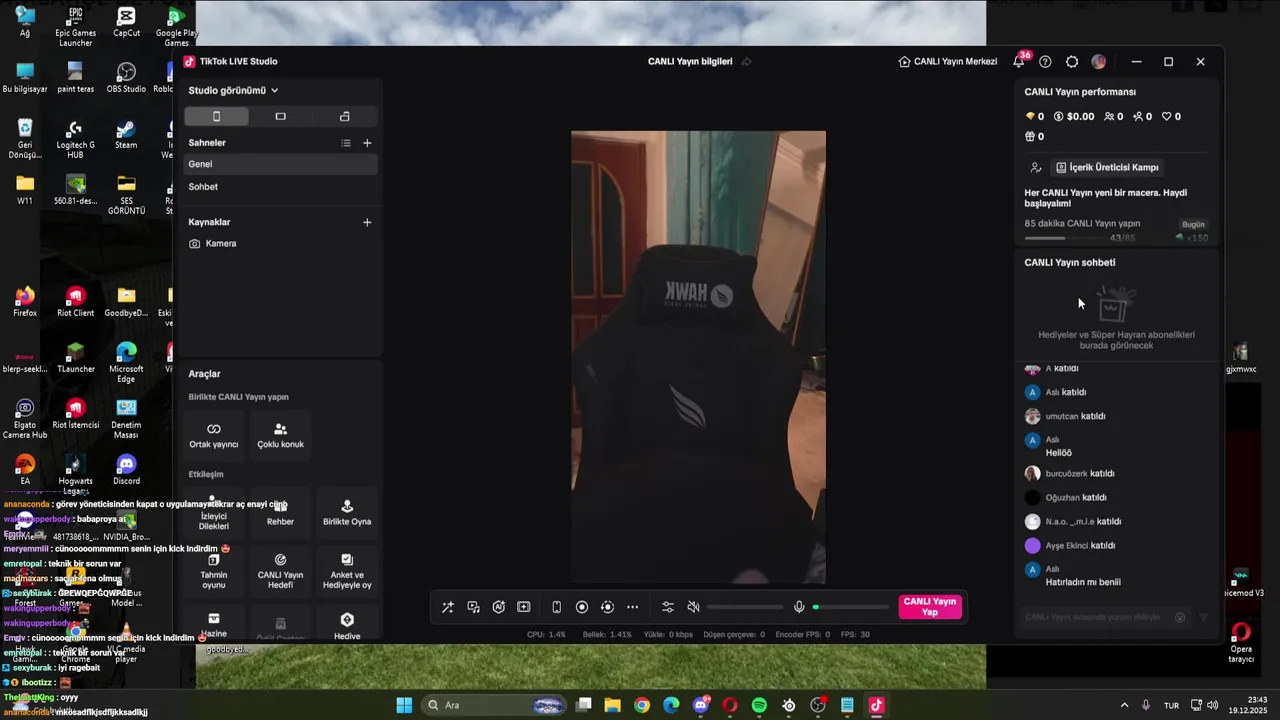
Task: Open the AI tools icon in the bottom toolbar
Action: pyautogui.click(x=498, y=607)
